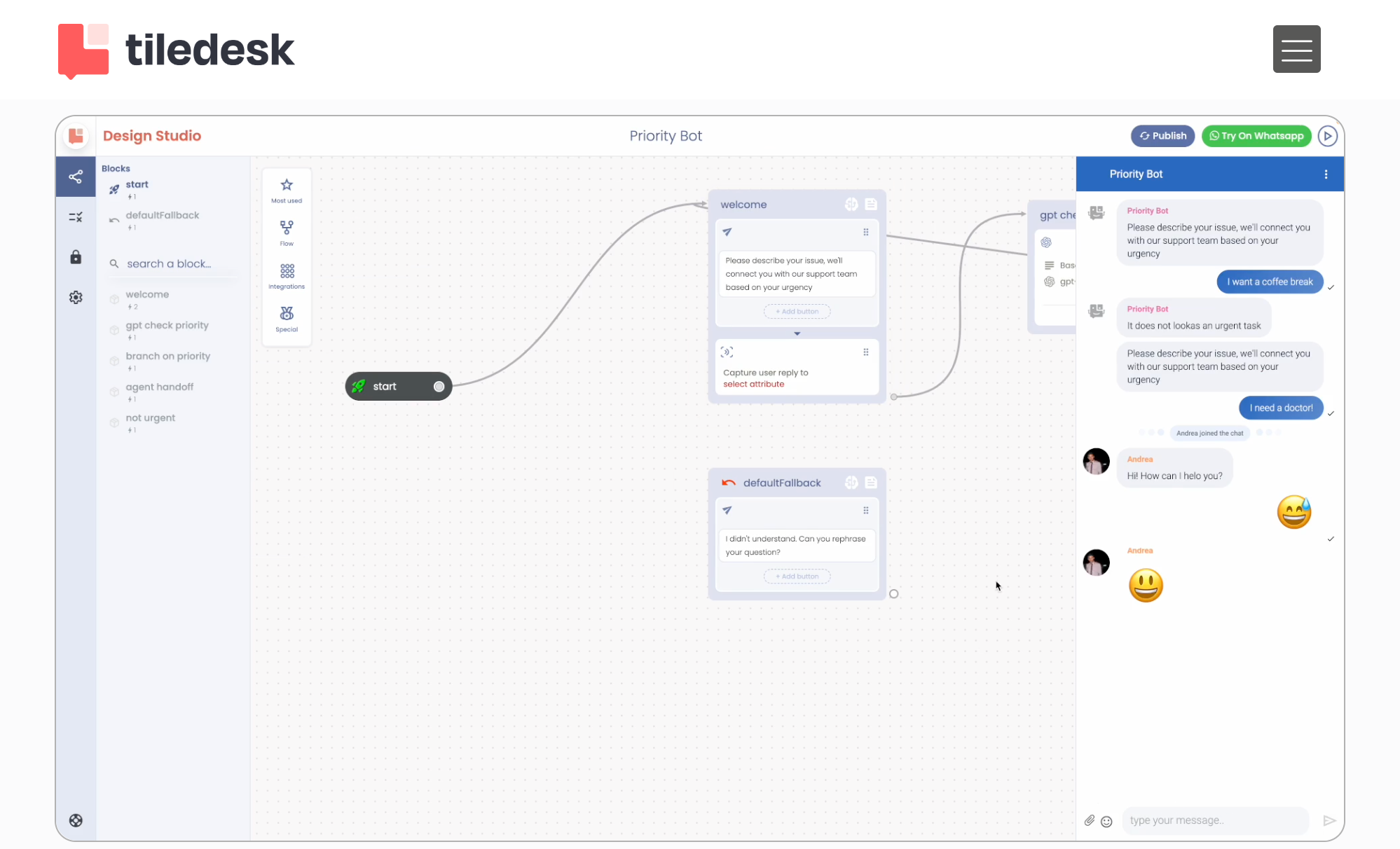Click defaultFallback output connector circle

pyautogui.click(x=893, y=593)
